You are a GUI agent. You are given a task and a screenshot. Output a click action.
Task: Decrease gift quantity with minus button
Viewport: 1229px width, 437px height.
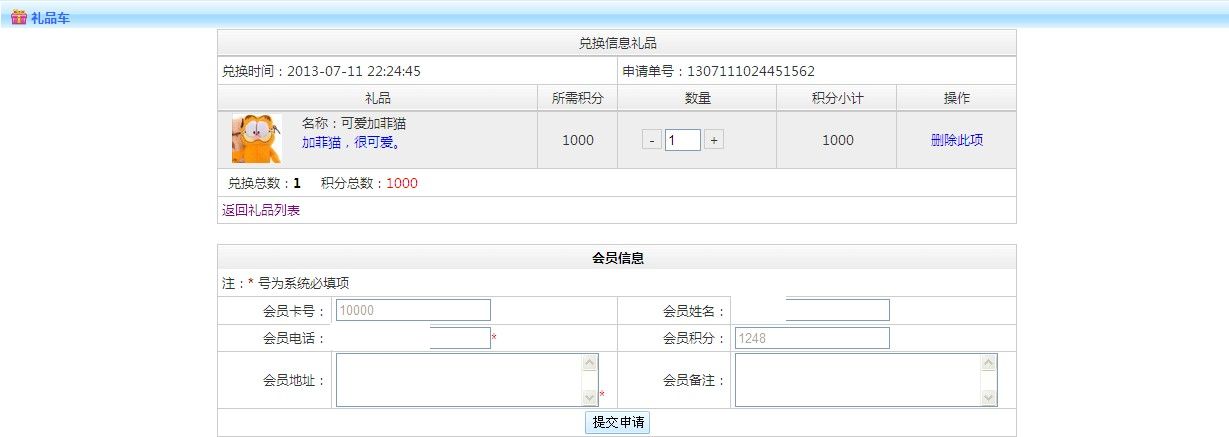tap(651, 141)
